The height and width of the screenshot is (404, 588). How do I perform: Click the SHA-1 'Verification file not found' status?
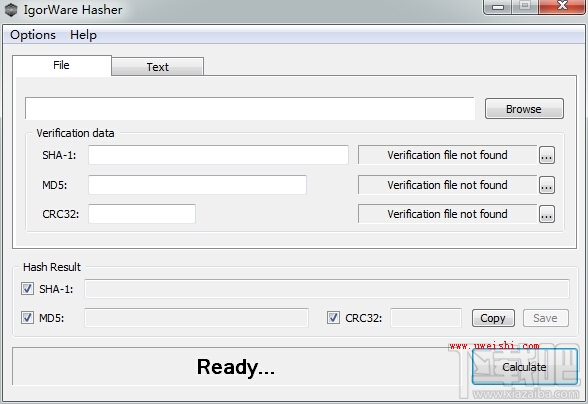[447, 155]
